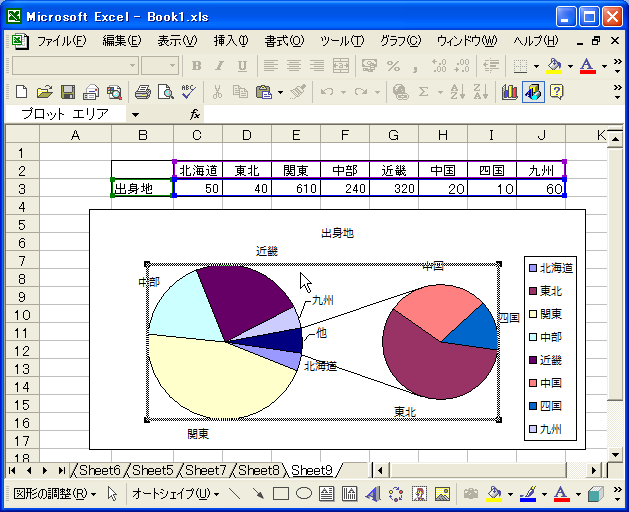Click the Sort Ascending A-Z icon

tap(457, 92)
